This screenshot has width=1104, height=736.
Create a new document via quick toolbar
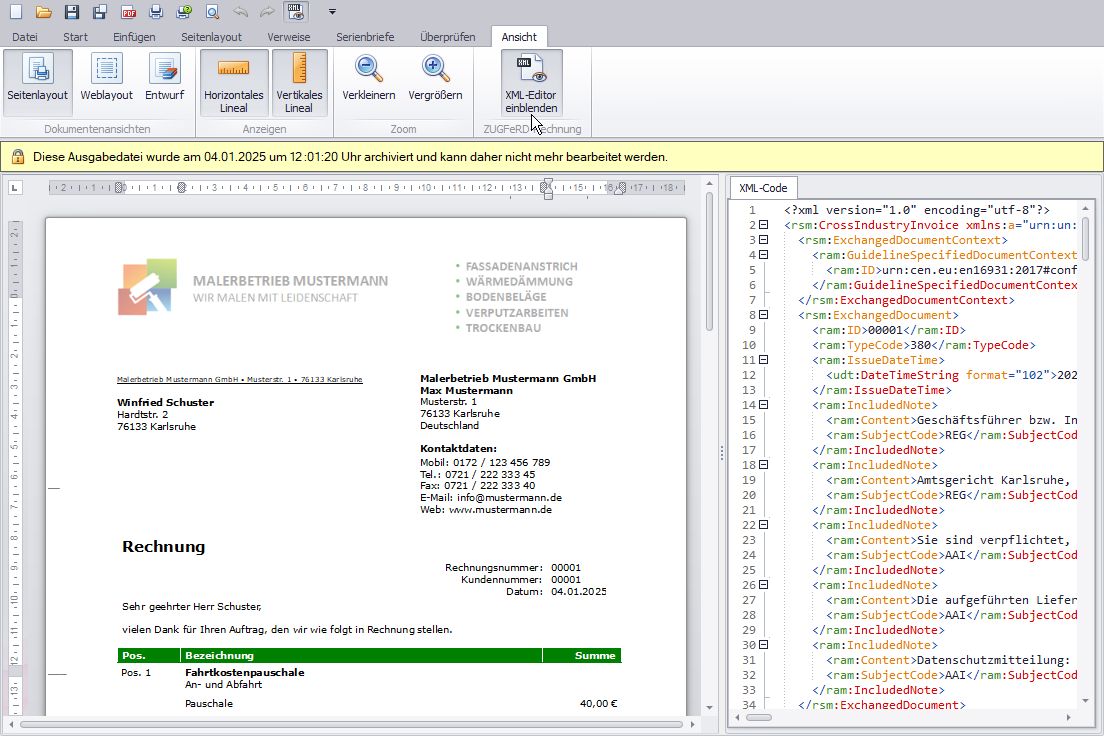(15, 11)
